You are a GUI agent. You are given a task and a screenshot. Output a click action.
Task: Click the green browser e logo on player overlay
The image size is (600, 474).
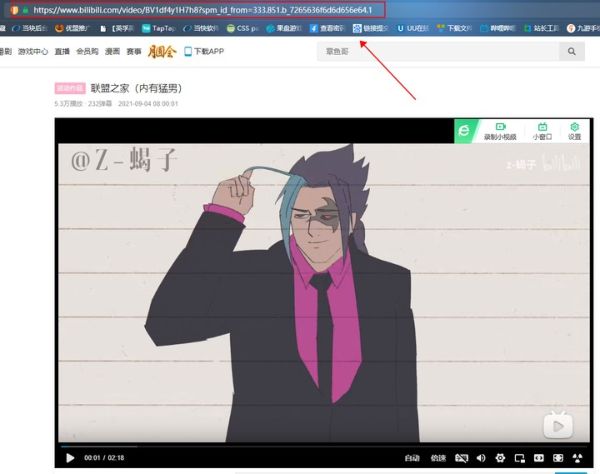click(464, 131)
